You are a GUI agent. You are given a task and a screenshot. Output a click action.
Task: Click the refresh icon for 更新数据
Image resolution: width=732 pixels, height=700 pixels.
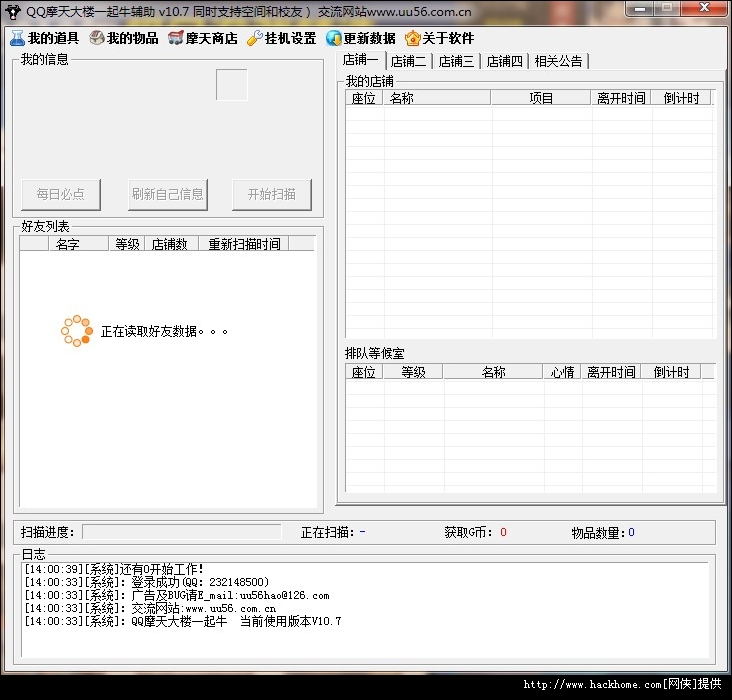tap(334, 38)
